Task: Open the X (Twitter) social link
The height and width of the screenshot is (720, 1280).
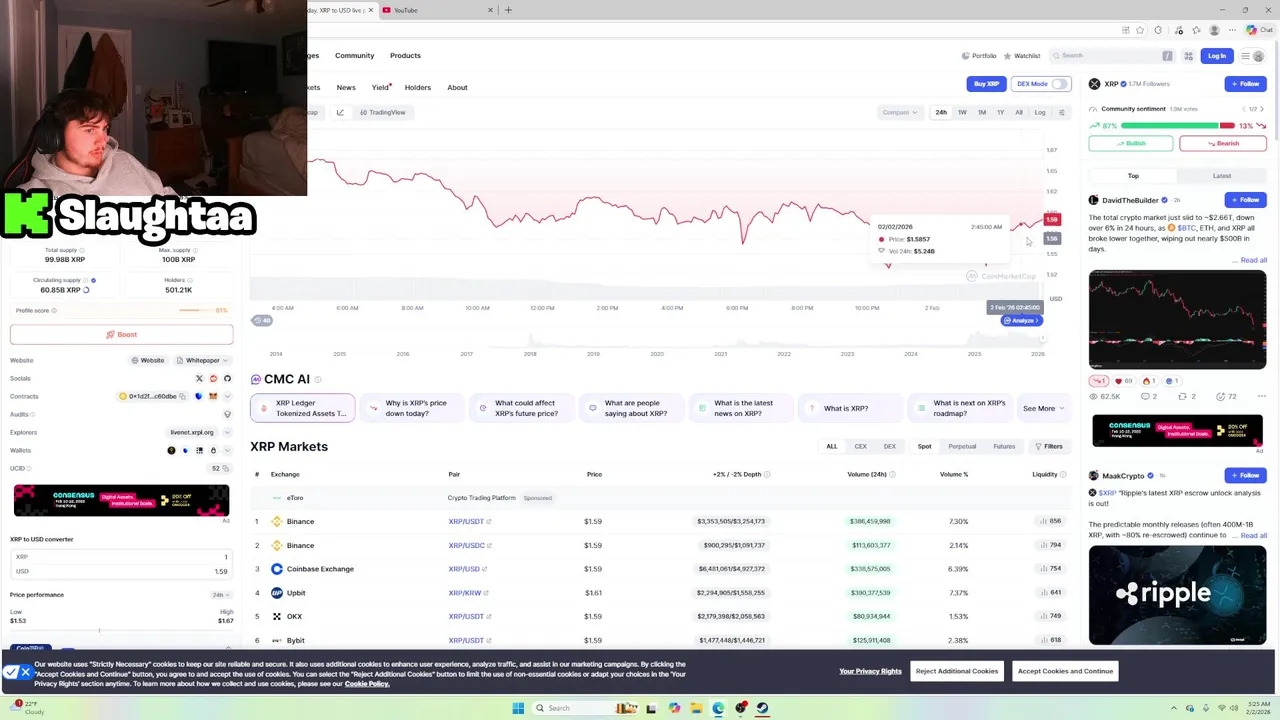Action: (x=199, y=378)
